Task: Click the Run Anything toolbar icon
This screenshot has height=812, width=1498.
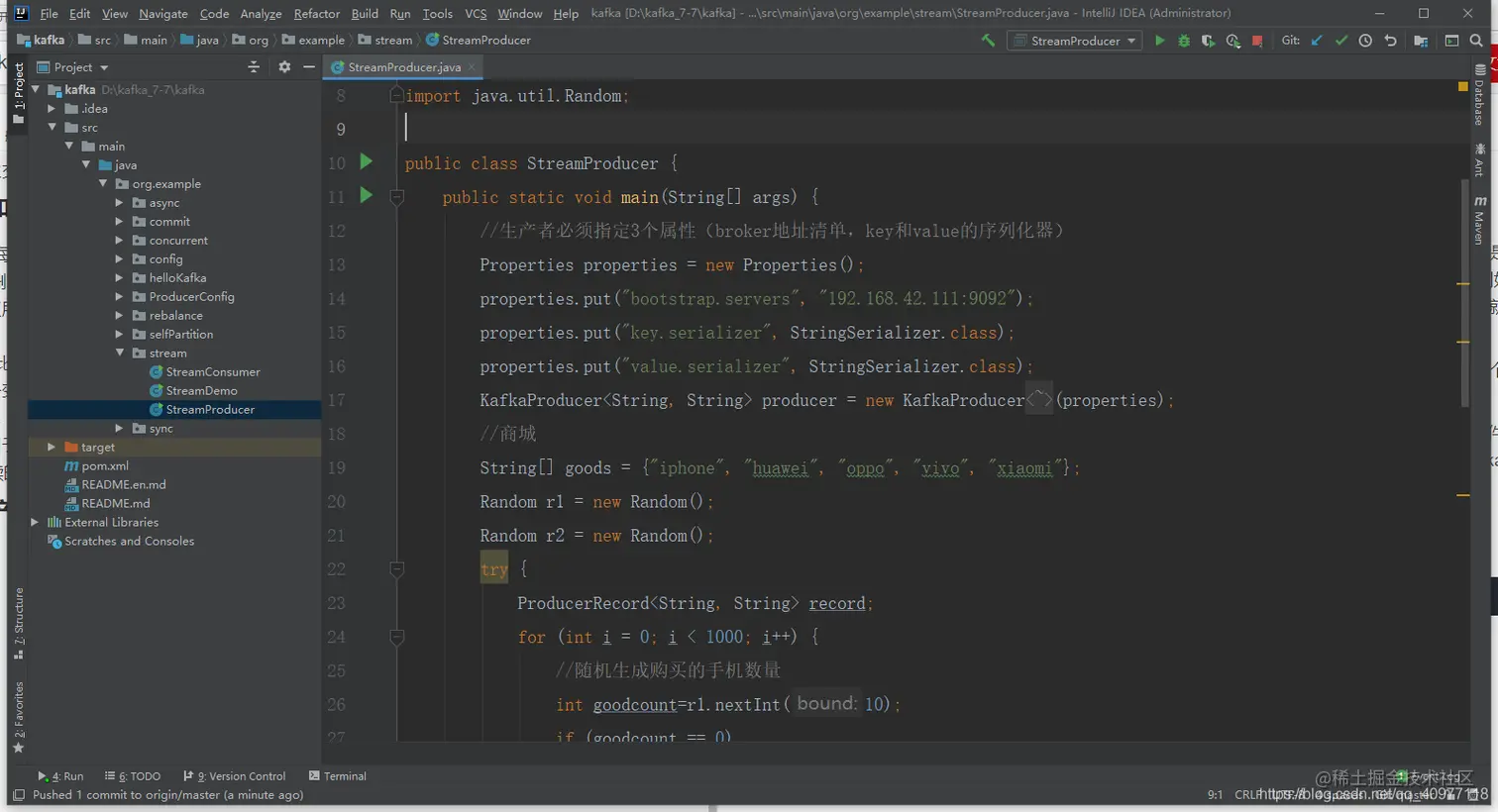Action: pyautogui.click(x=1451, y=41)
